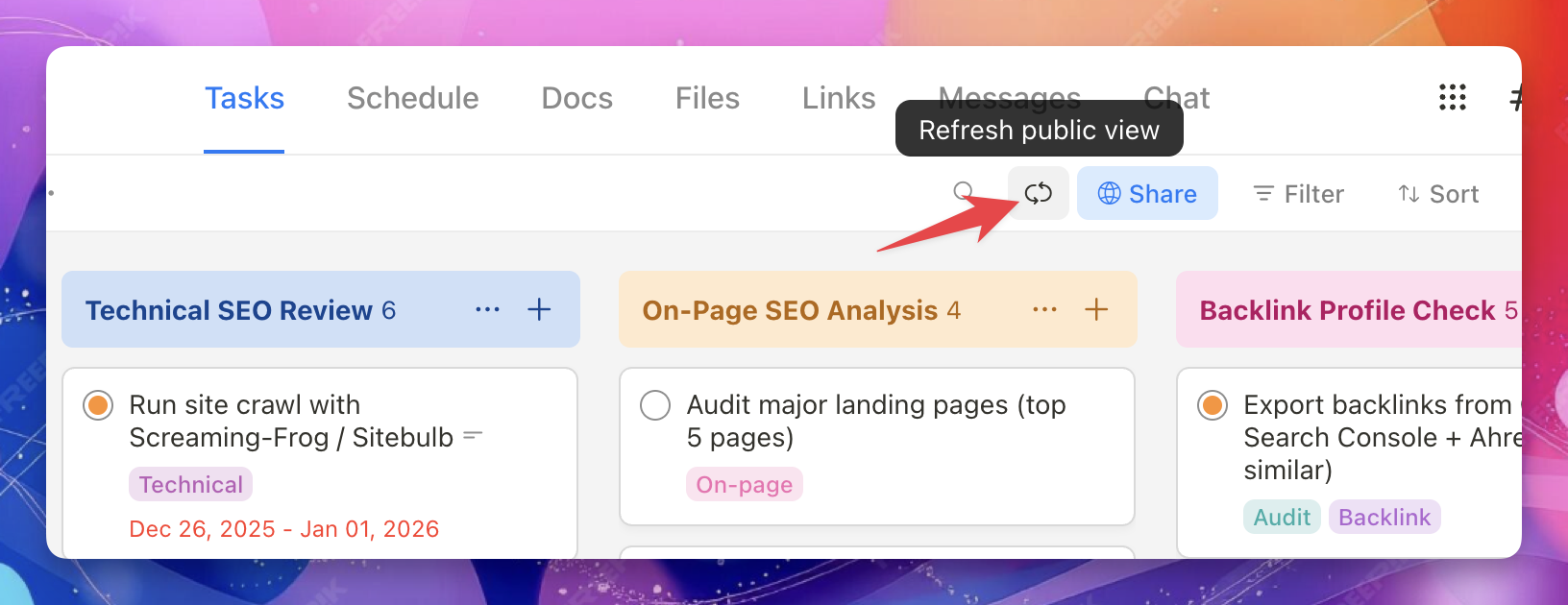Click the On-page tag

click(745, 485)
